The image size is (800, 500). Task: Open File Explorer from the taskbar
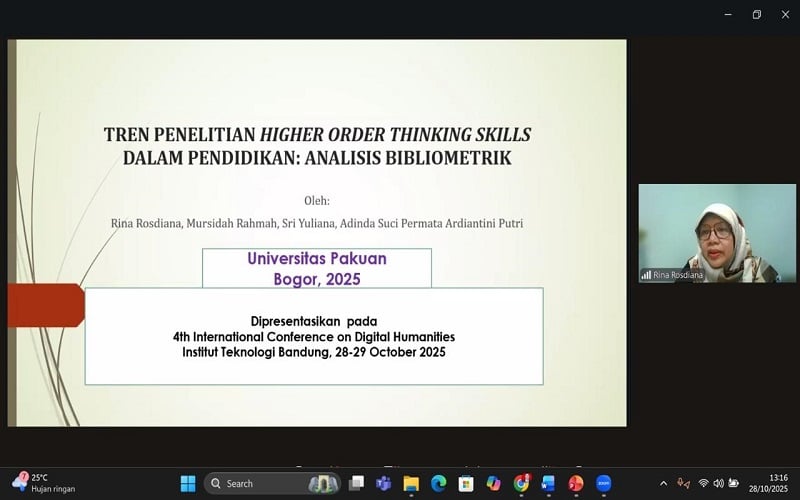pyautogui.click(x=411, y=484)
